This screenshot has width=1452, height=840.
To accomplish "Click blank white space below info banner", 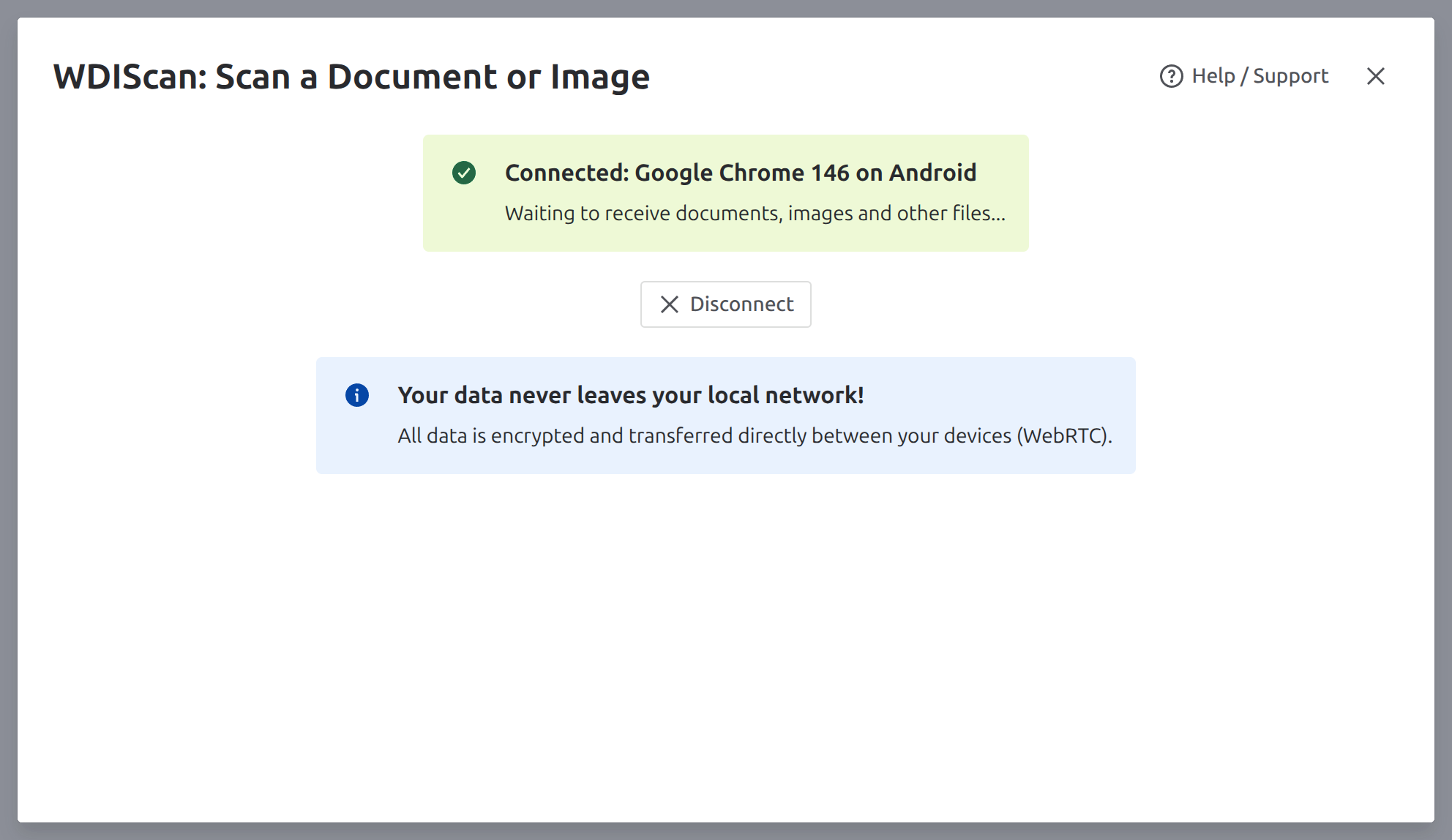I will tap(725, 644).
